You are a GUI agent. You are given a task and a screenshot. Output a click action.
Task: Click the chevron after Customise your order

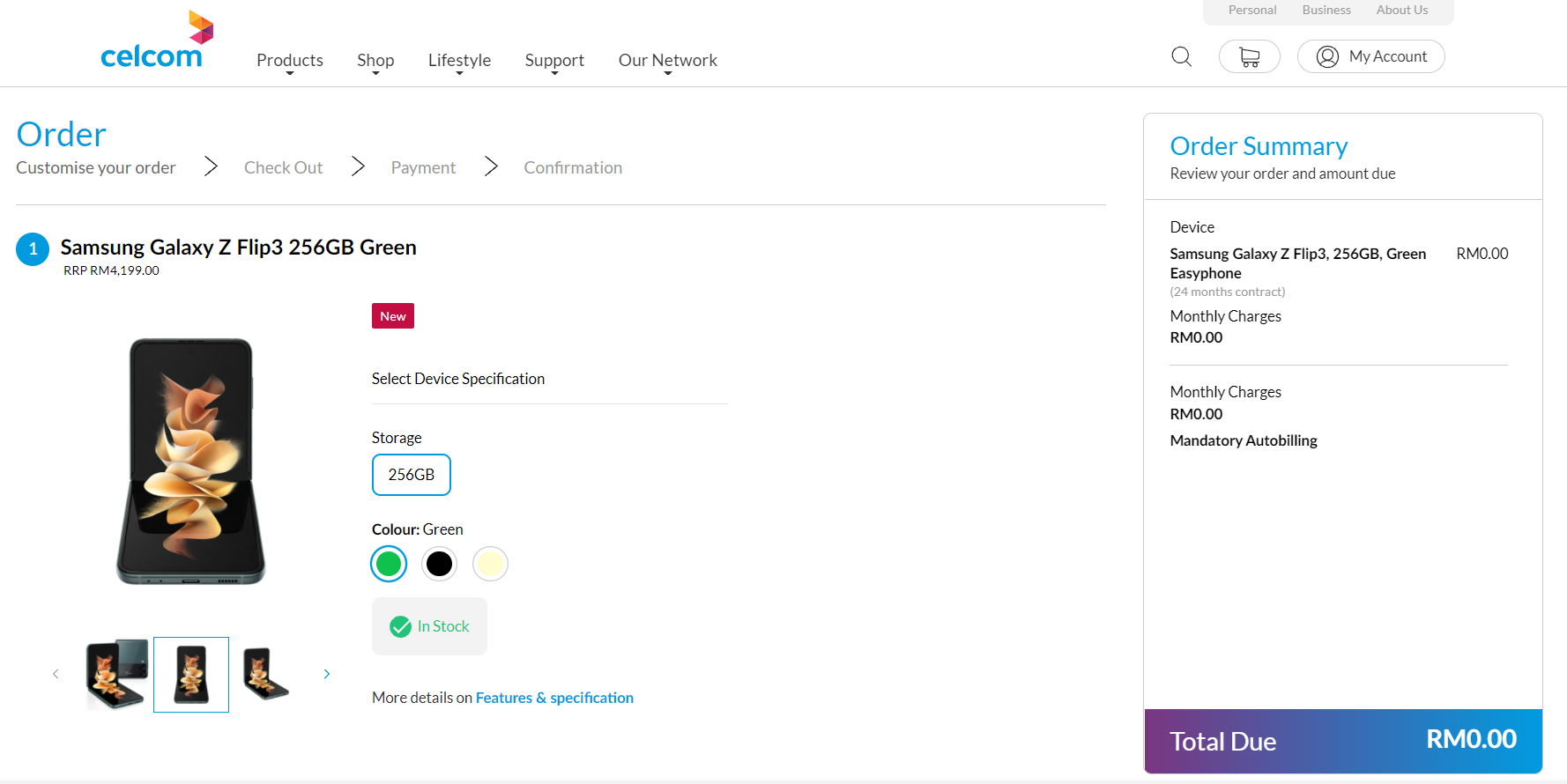click(211, 166)
